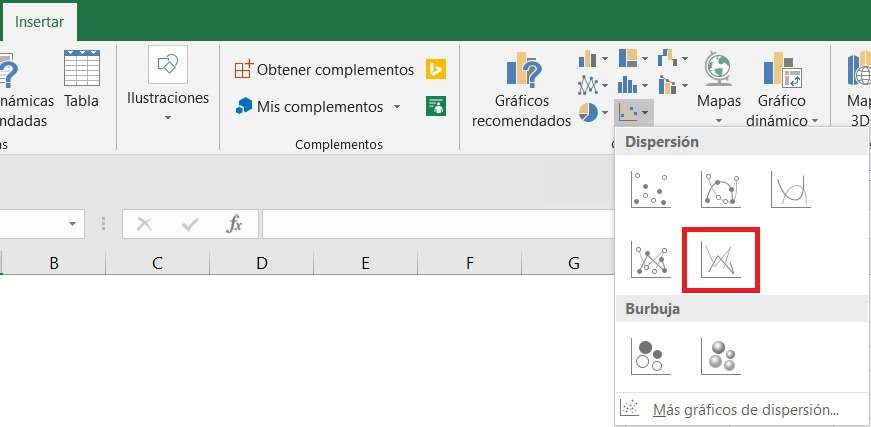Open Más gráficos de dispersión option
This screenshot has height=427, width=871.
[x=744, y=408]
